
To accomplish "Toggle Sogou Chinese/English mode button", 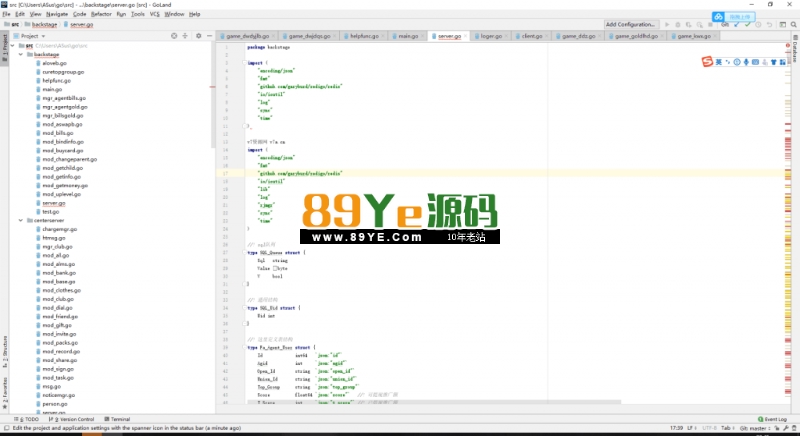I will 718,62.
